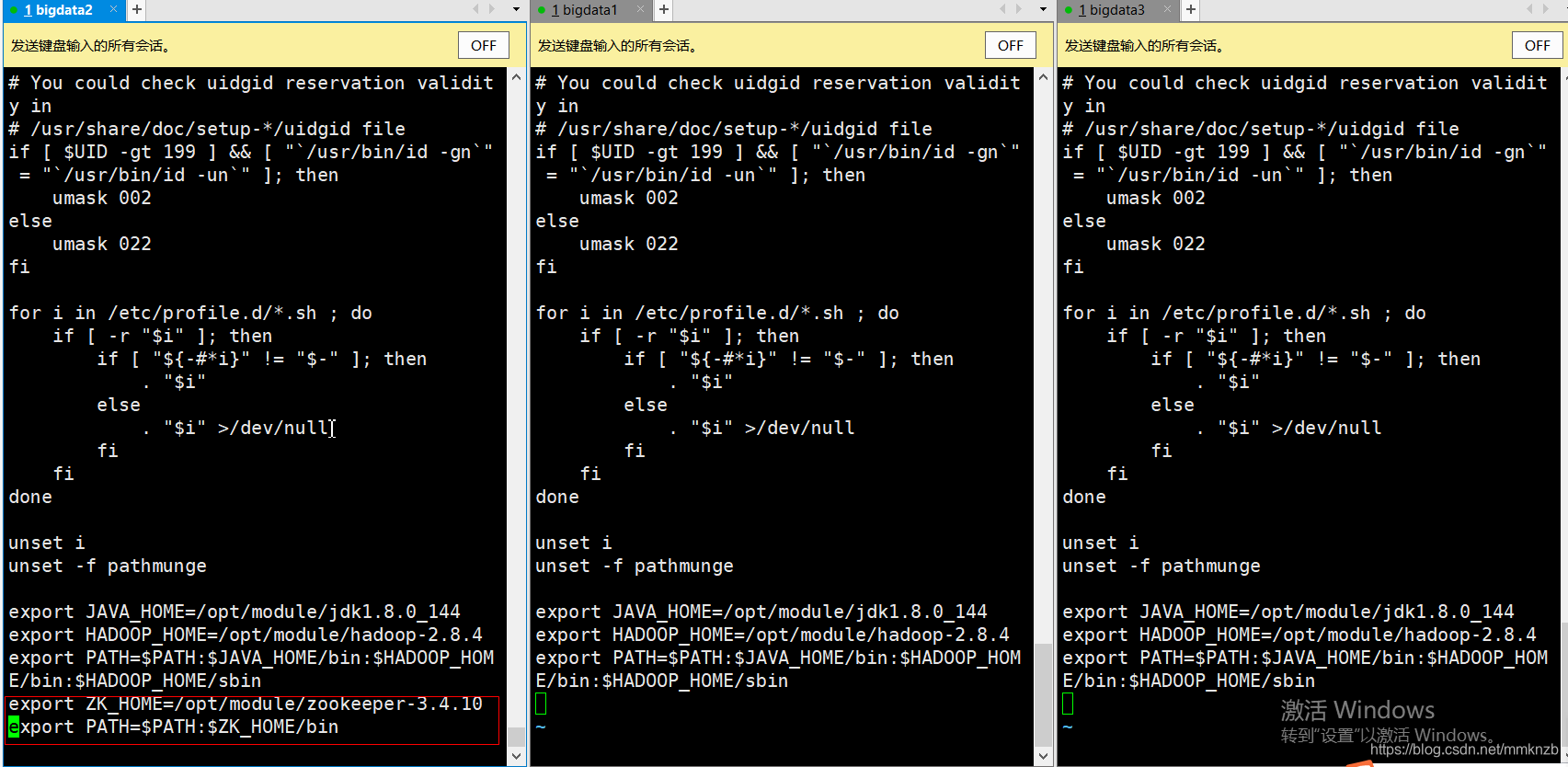
Task: Open tab list dropdown in bigdata1 pane
Action: (1043, 9)
